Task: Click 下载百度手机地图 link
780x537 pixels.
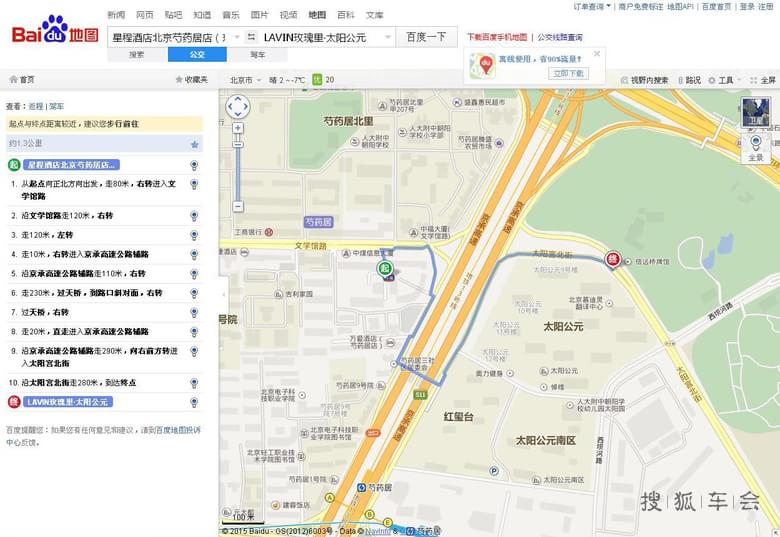Action: (x=497, y=37)
